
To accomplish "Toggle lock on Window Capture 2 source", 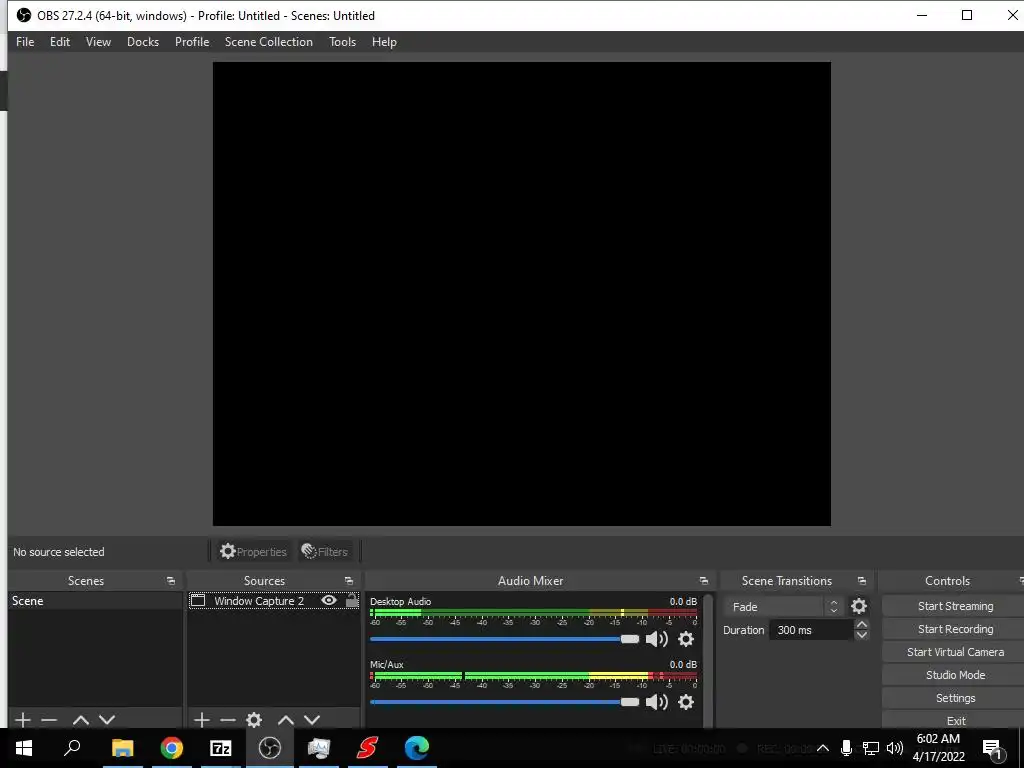I will pos(352,600).
